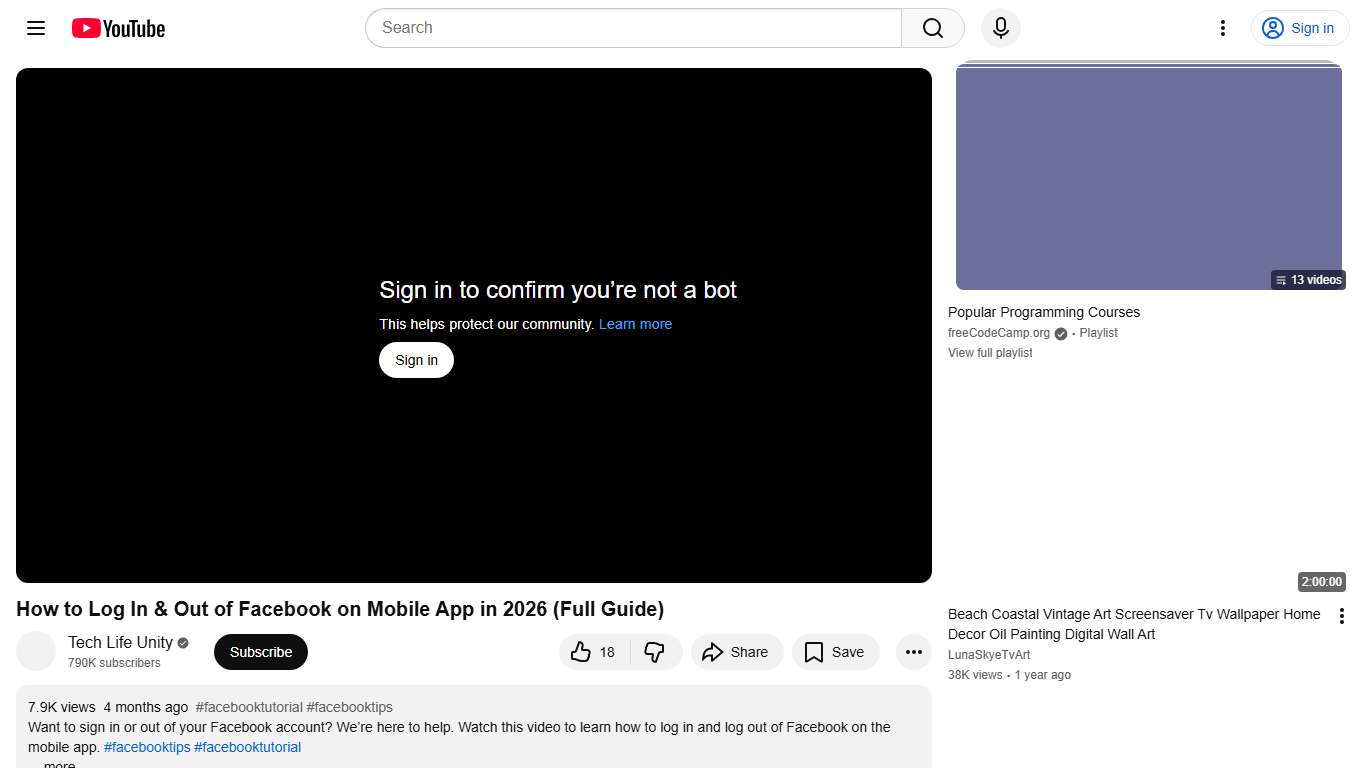The image size is (1366, 768).
Task: Click the Search input field
Action: [632, 28]
